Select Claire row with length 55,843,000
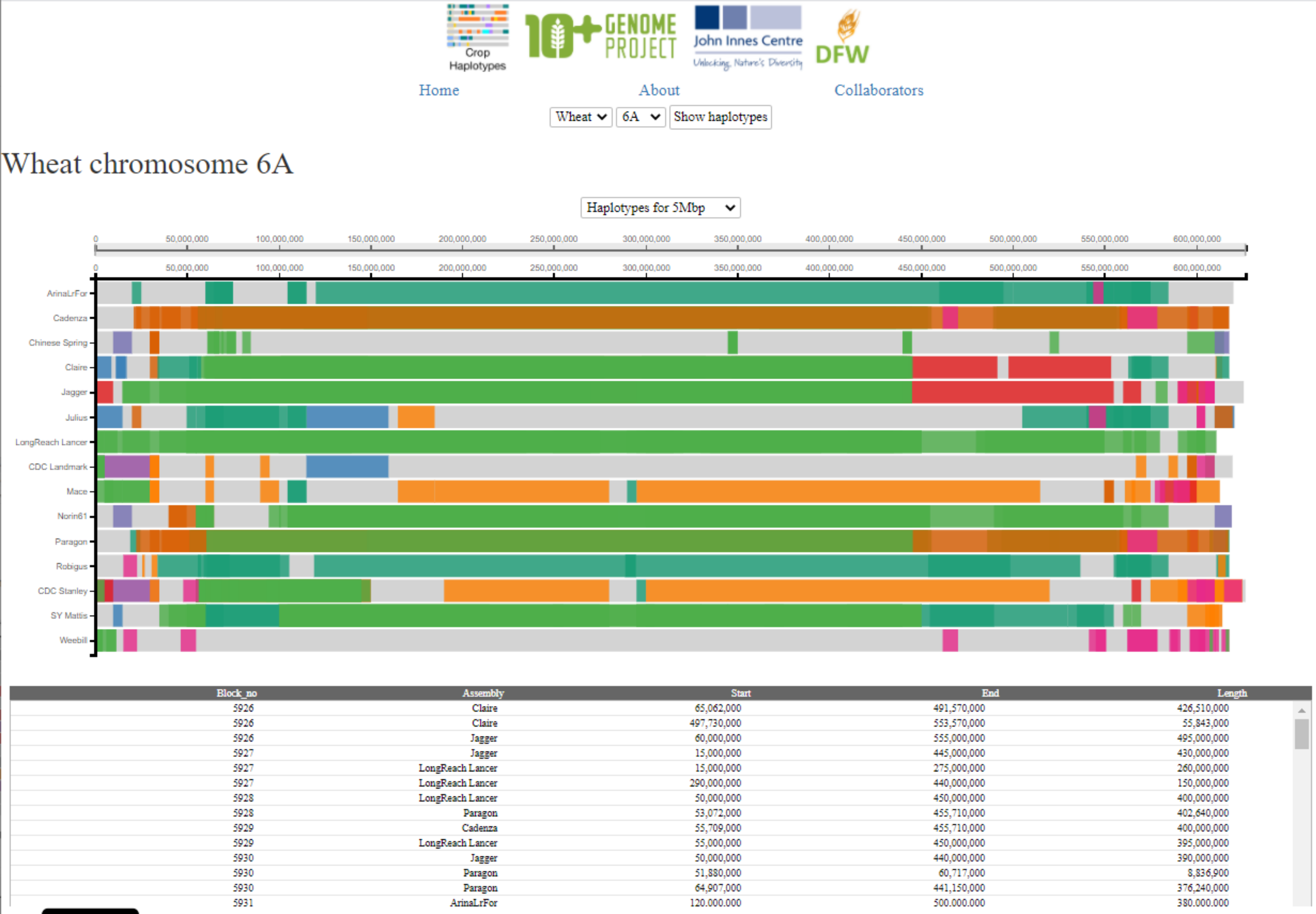 (x=651, y=723)
